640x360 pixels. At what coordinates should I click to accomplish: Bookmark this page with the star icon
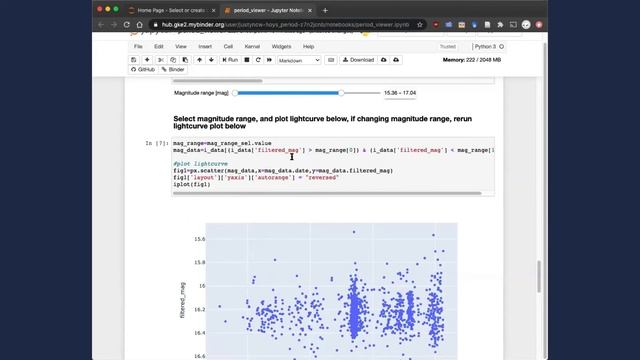(x=420, y=25)
